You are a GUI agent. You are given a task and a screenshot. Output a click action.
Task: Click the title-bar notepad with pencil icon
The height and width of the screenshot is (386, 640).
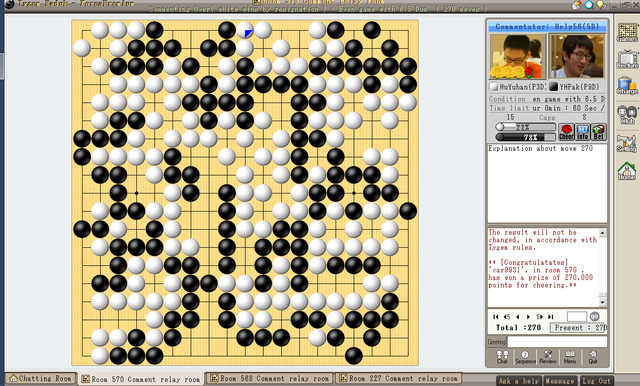pos(576,5)
